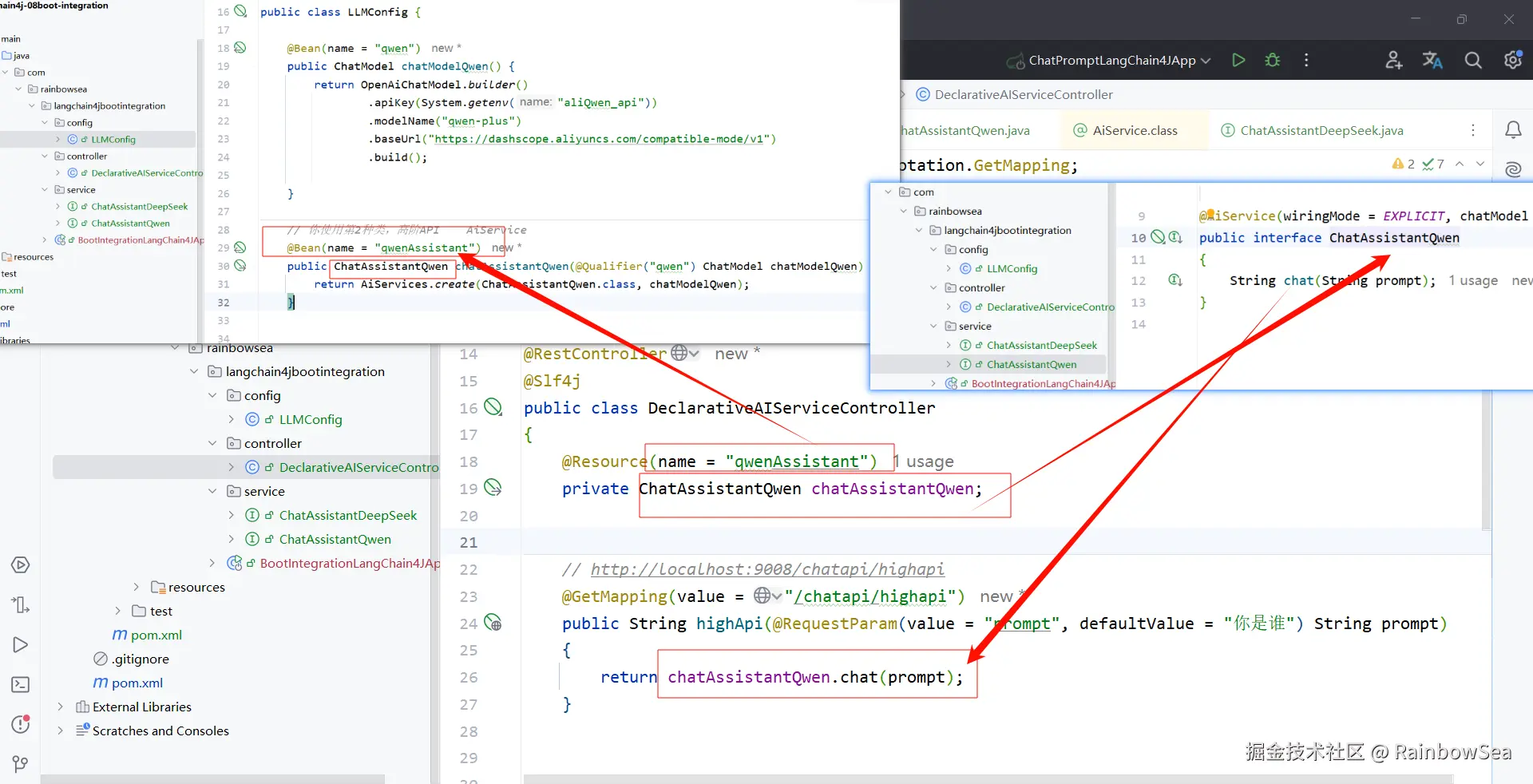Click the project panel horizontal scrollbar
1533x784 pixels.
click(x=212, y=778)
